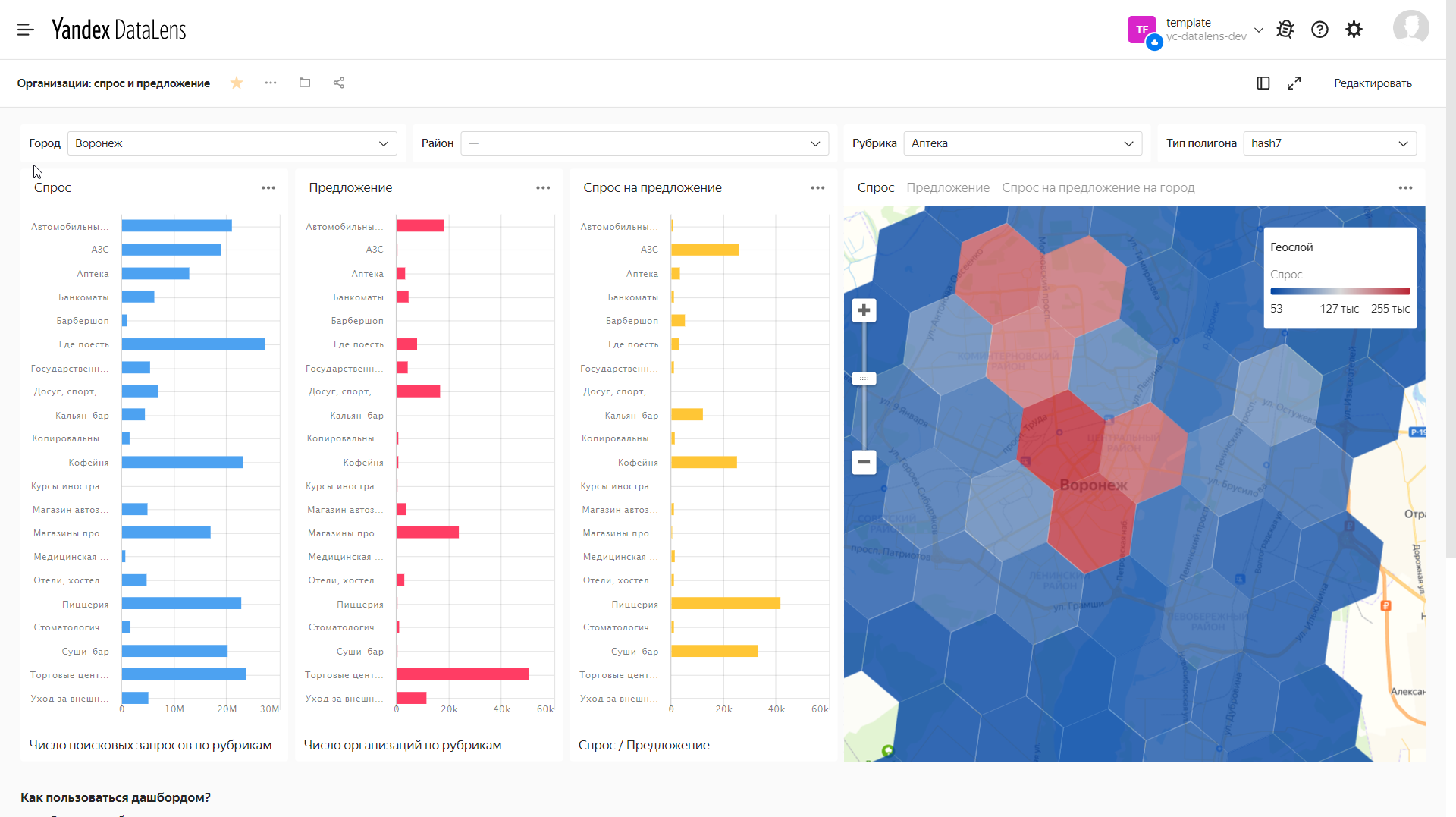Image resolution: width=1456 pixels, height=817 pixels.
Task: Click the share dashboard icon
Action: tap(339, 83)
